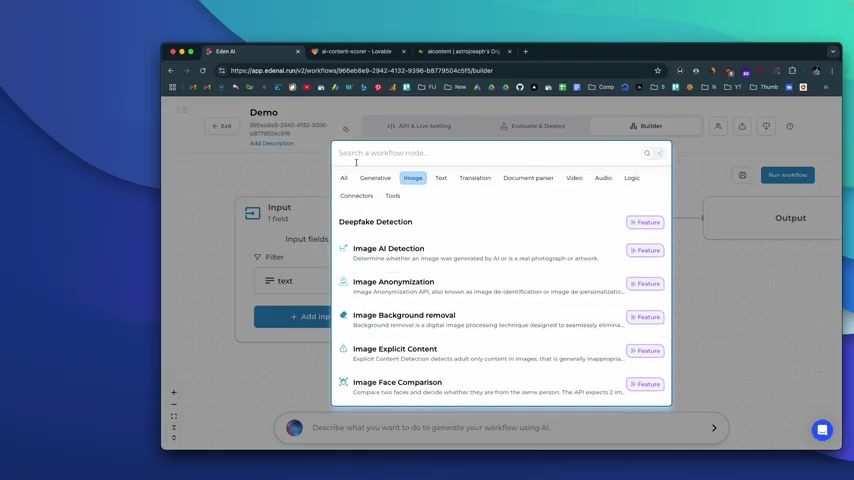Image resolution: width=854 pixels, height=480 pixels.
Task: Click the fit view canvas icon
Action: (174, 416)
